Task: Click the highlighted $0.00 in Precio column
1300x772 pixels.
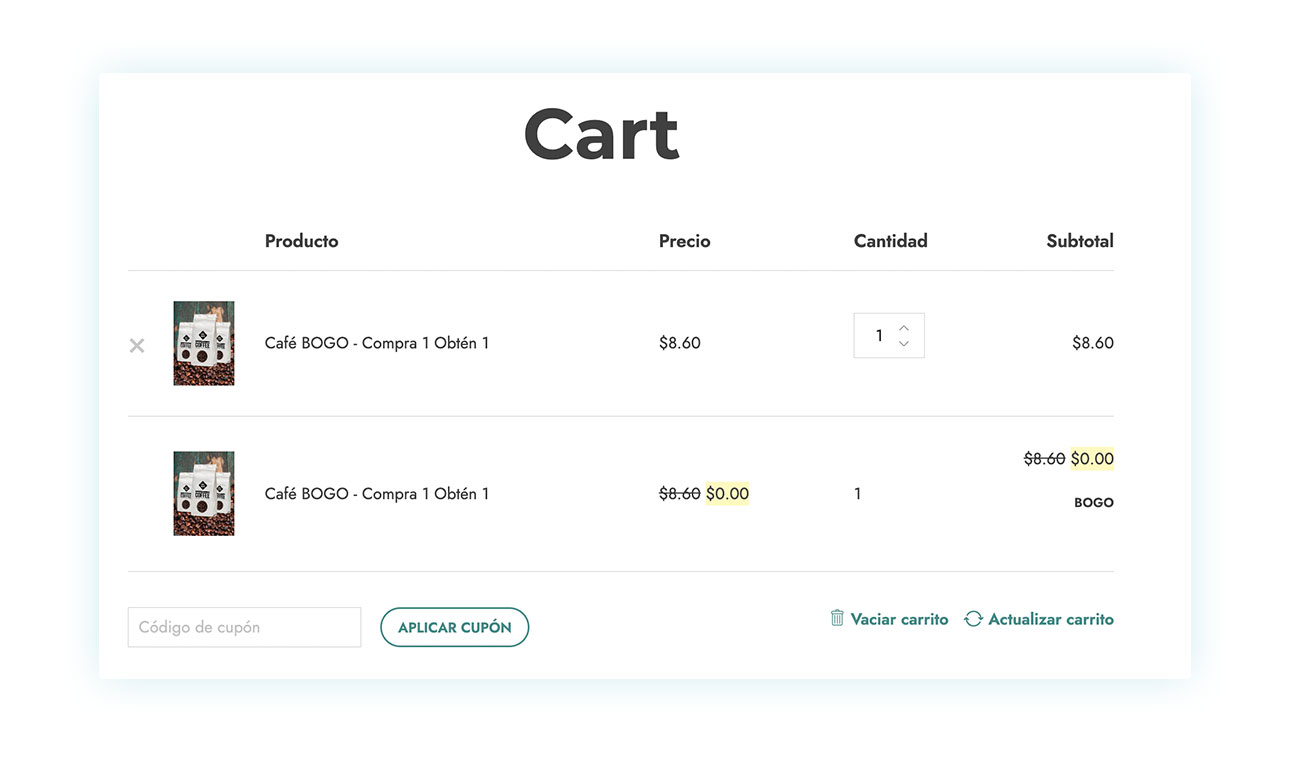Action: pos(727,493)
